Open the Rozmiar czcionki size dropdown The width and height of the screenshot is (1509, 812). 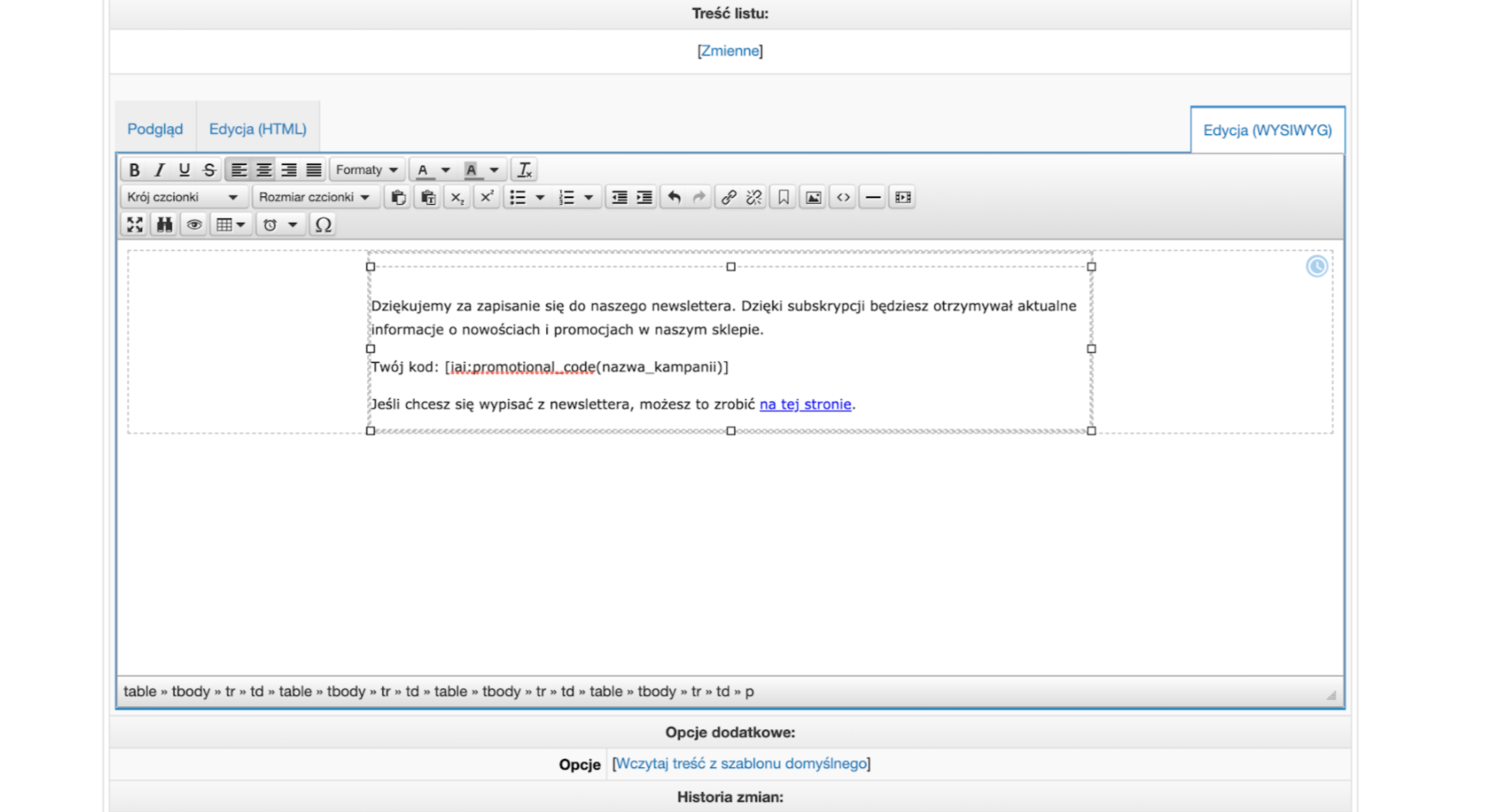(x=315, y=197)
